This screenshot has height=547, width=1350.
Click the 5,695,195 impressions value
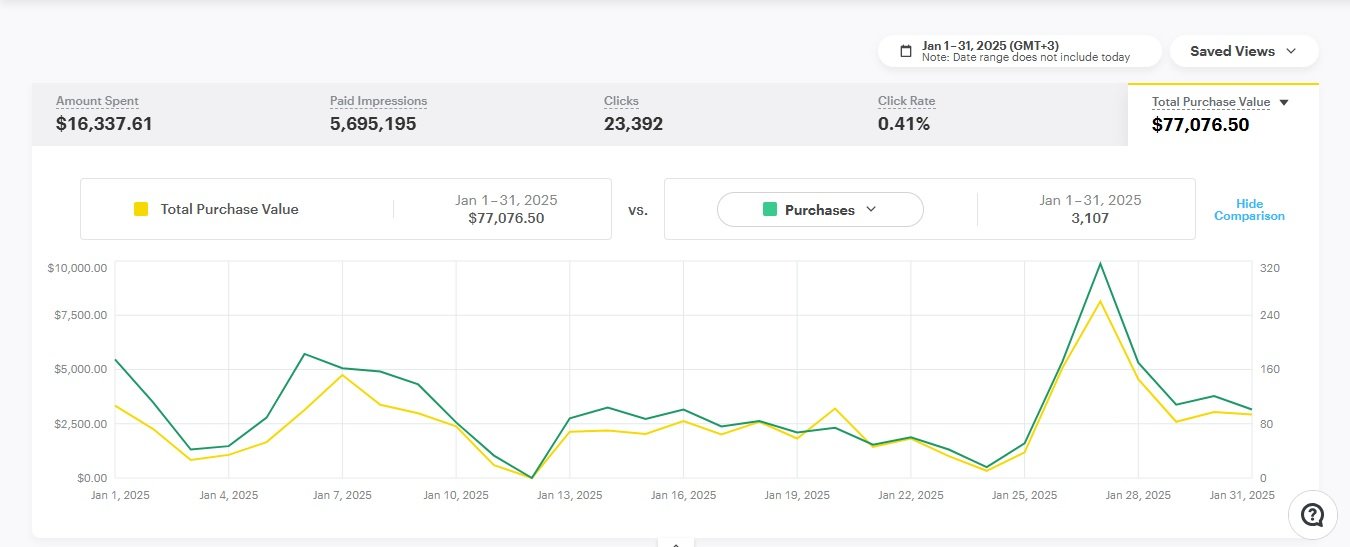(x=373, y=124)
